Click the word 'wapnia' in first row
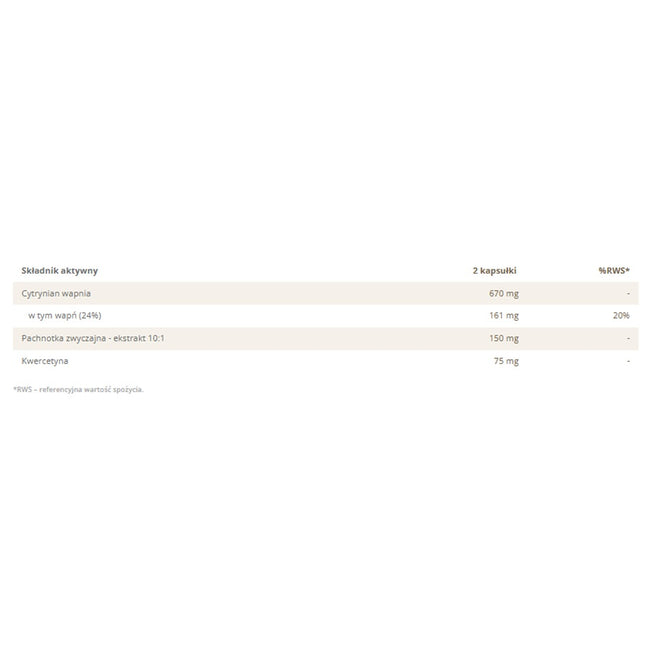 76,293
